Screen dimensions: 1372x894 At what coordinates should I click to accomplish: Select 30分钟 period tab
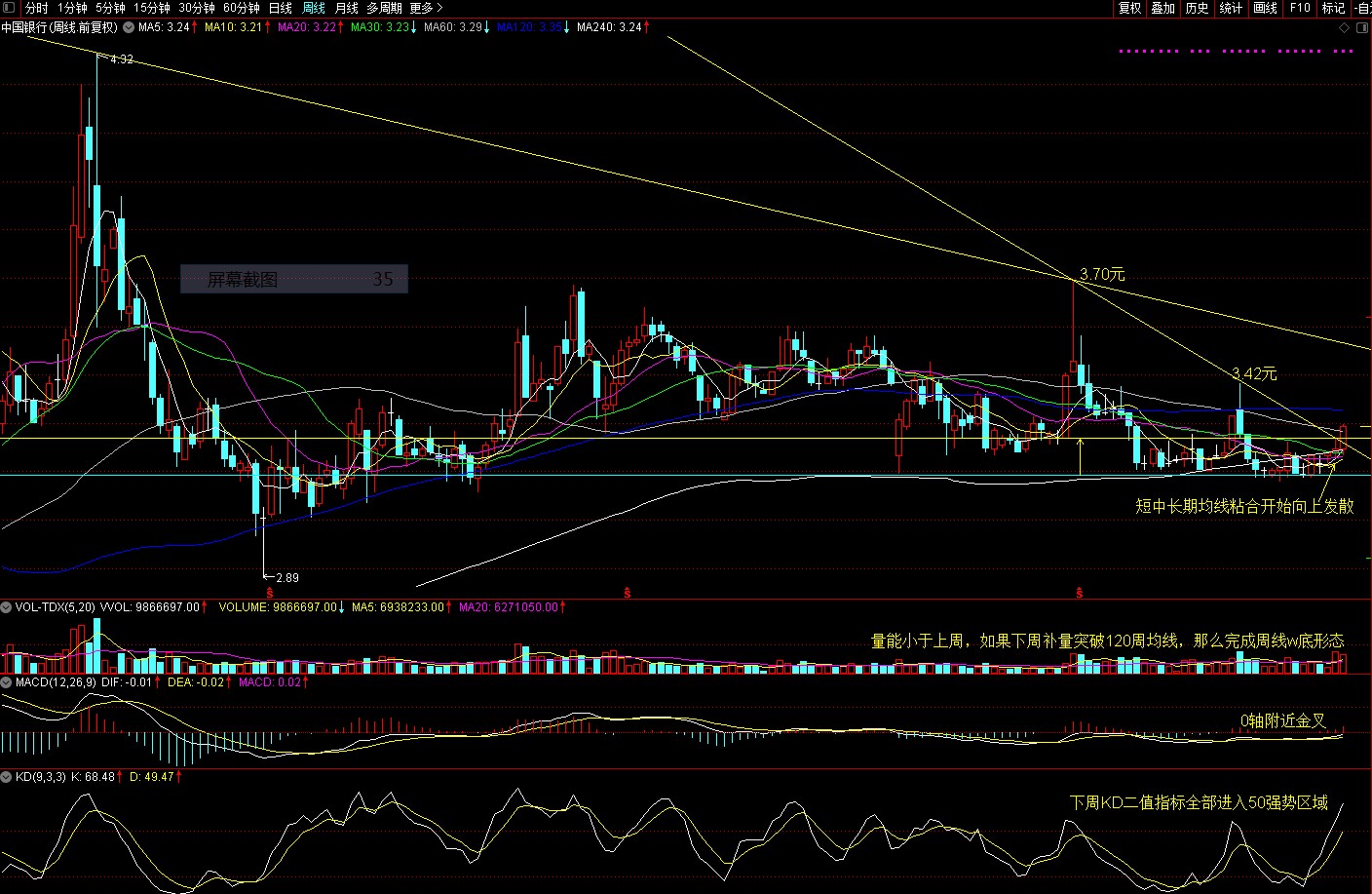197,8
